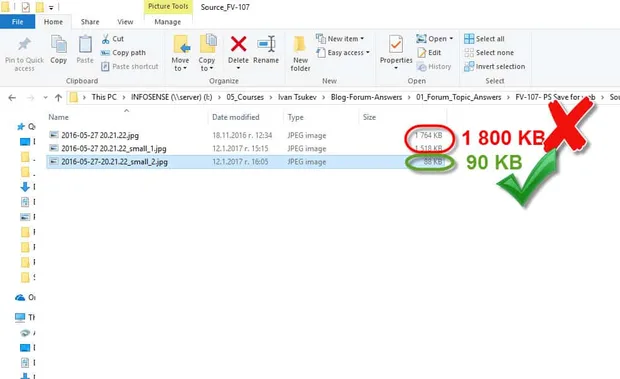The width and height of the screenshot is (620, 379).
Task: Select file 2016-05-27 20.21.22_small_1.jpg
Action: tap(114, 149)
